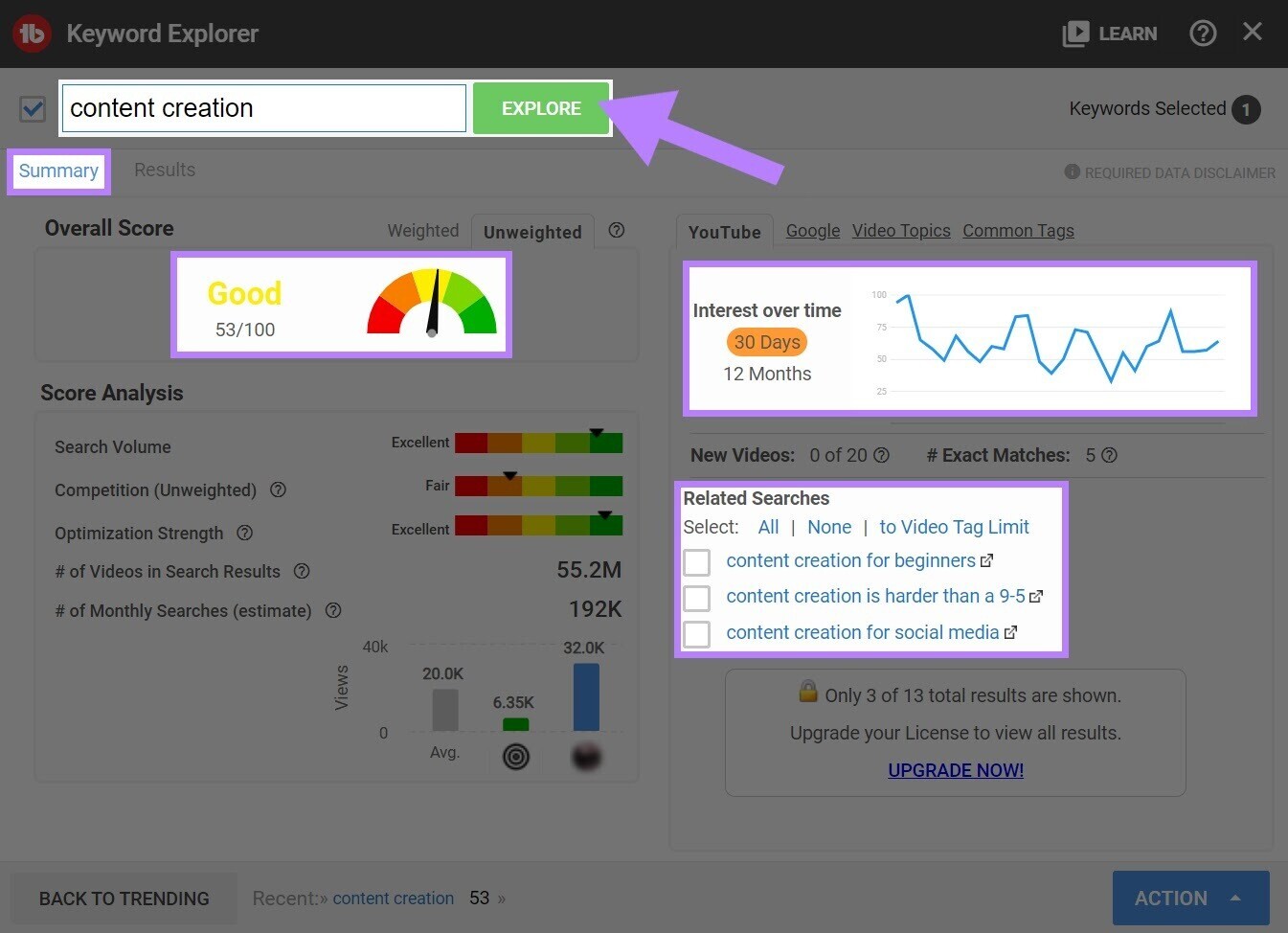Click help icon next to # Exact Matches

pos(1109,455)
